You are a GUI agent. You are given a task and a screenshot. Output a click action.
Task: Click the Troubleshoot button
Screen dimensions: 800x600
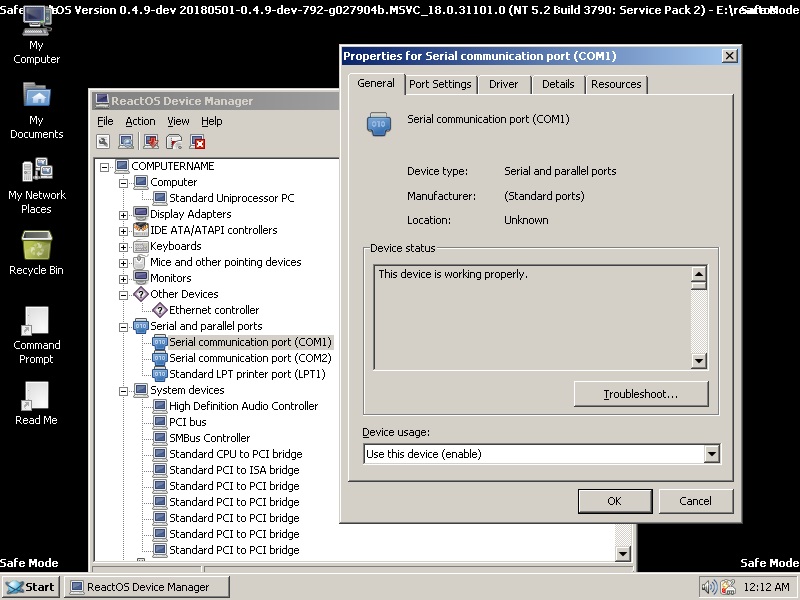[x=641, y=394]
